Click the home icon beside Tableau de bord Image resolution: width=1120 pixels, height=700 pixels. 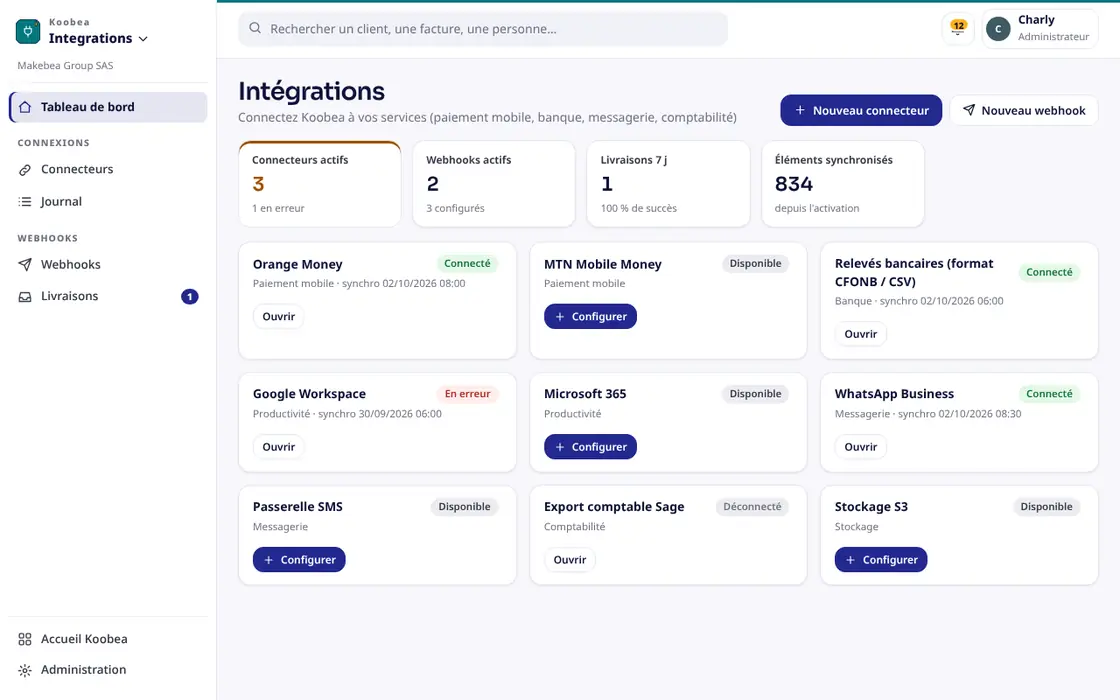pyautogui.click(x=25, y=107)
